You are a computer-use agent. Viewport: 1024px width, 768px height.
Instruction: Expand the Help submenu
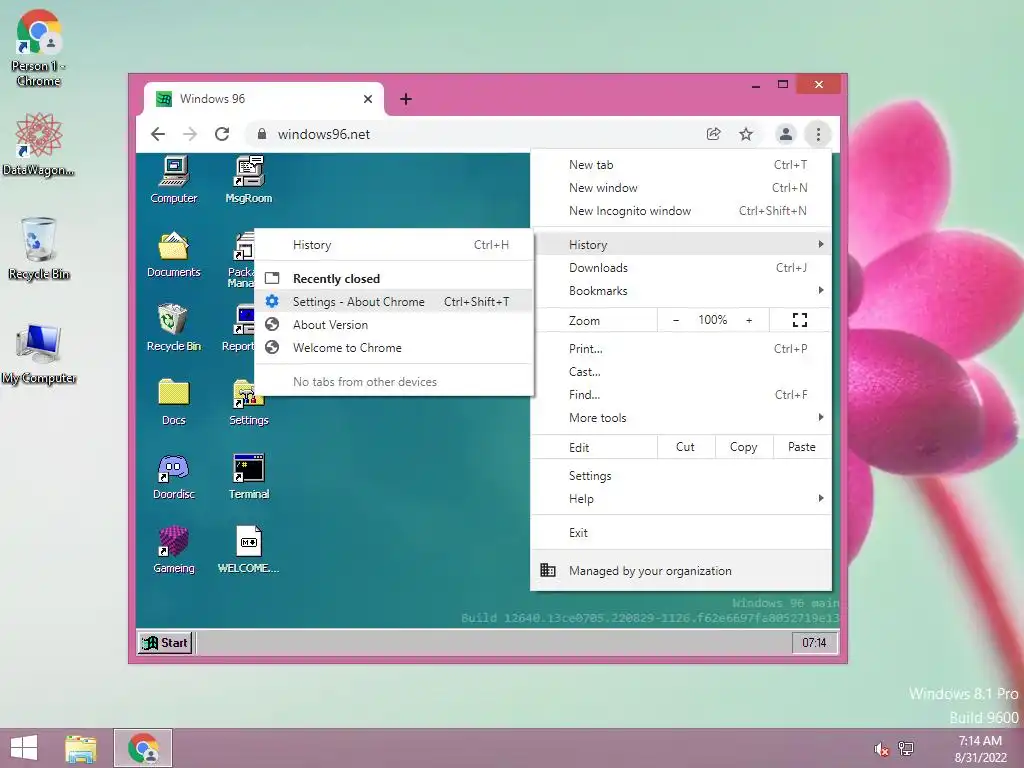coord(681,498)
